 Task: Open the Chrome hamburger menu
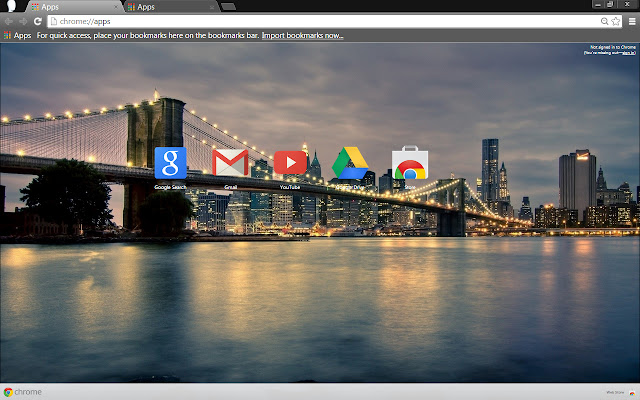632,22
